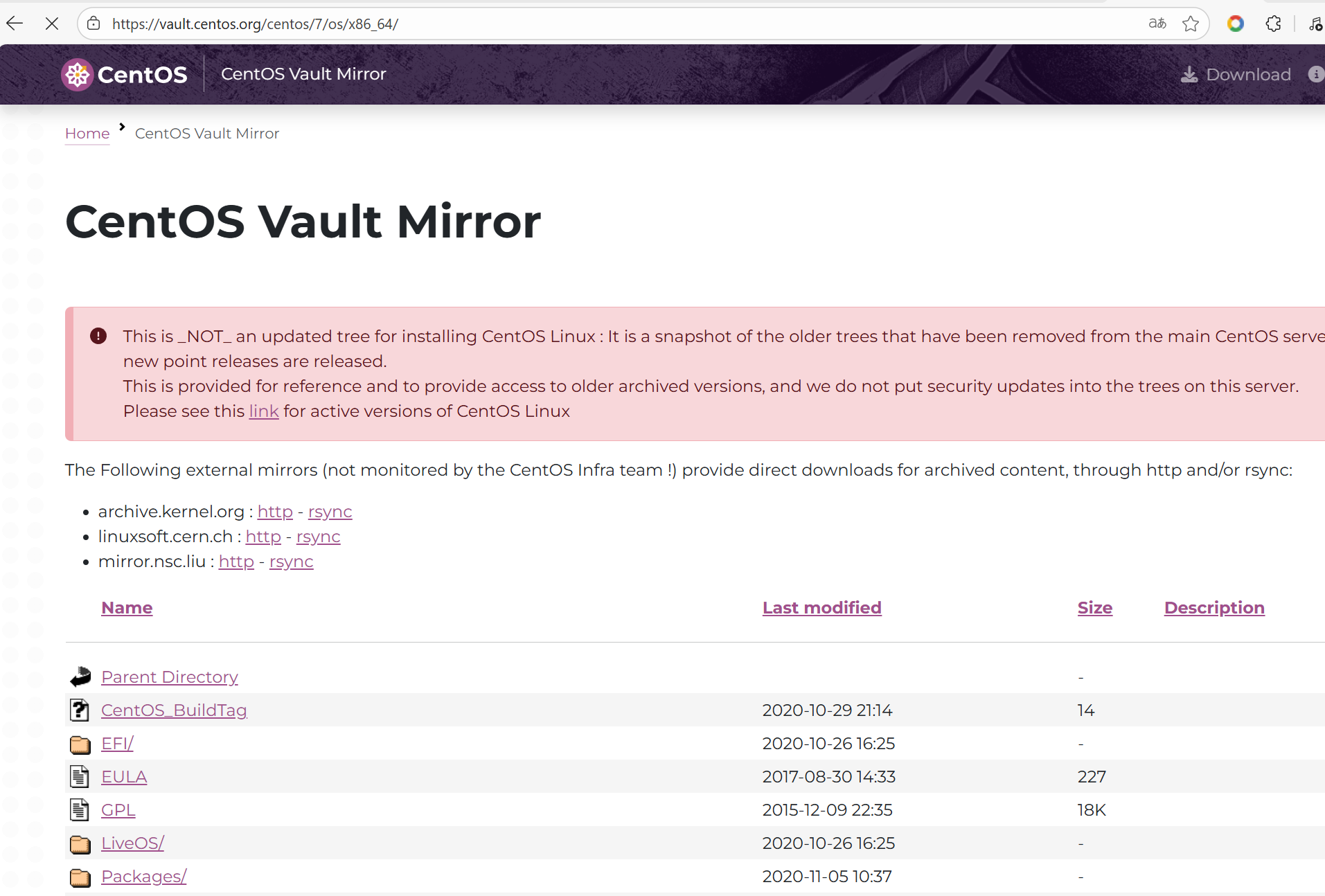
Task: Open the CentOS_BuildTag file
Action: click(174, 710)
